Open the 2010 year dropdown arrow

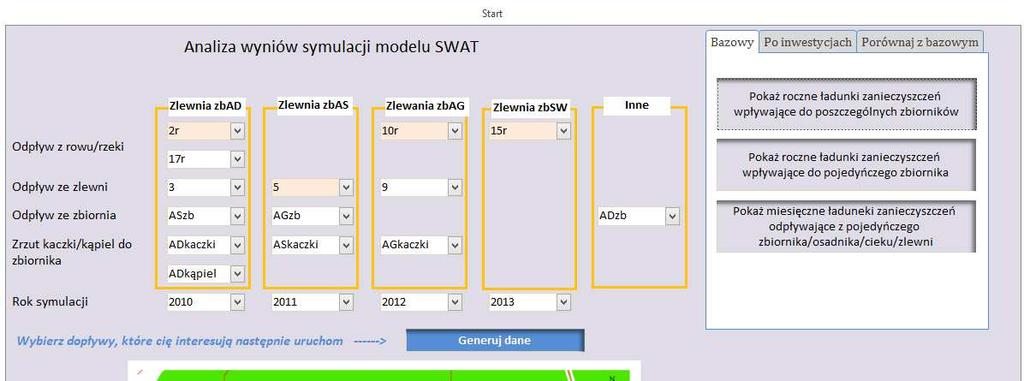tap(237, 302)
